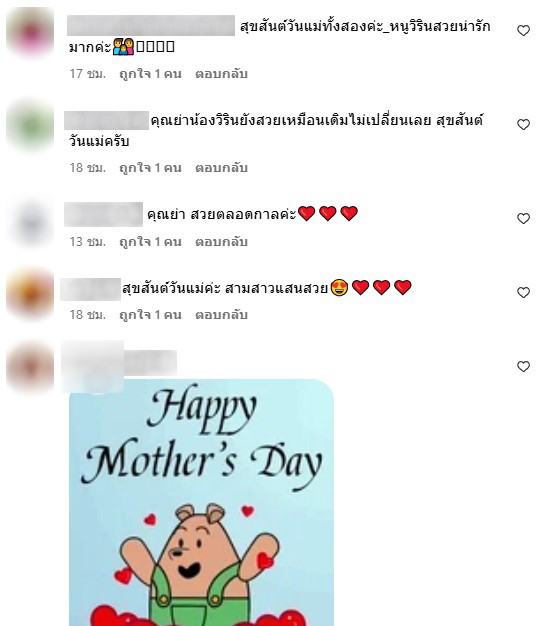Screen dimensions: 540x626
Task: Reply to the 13 ชม. comment
Action: [x=221, y=242]
